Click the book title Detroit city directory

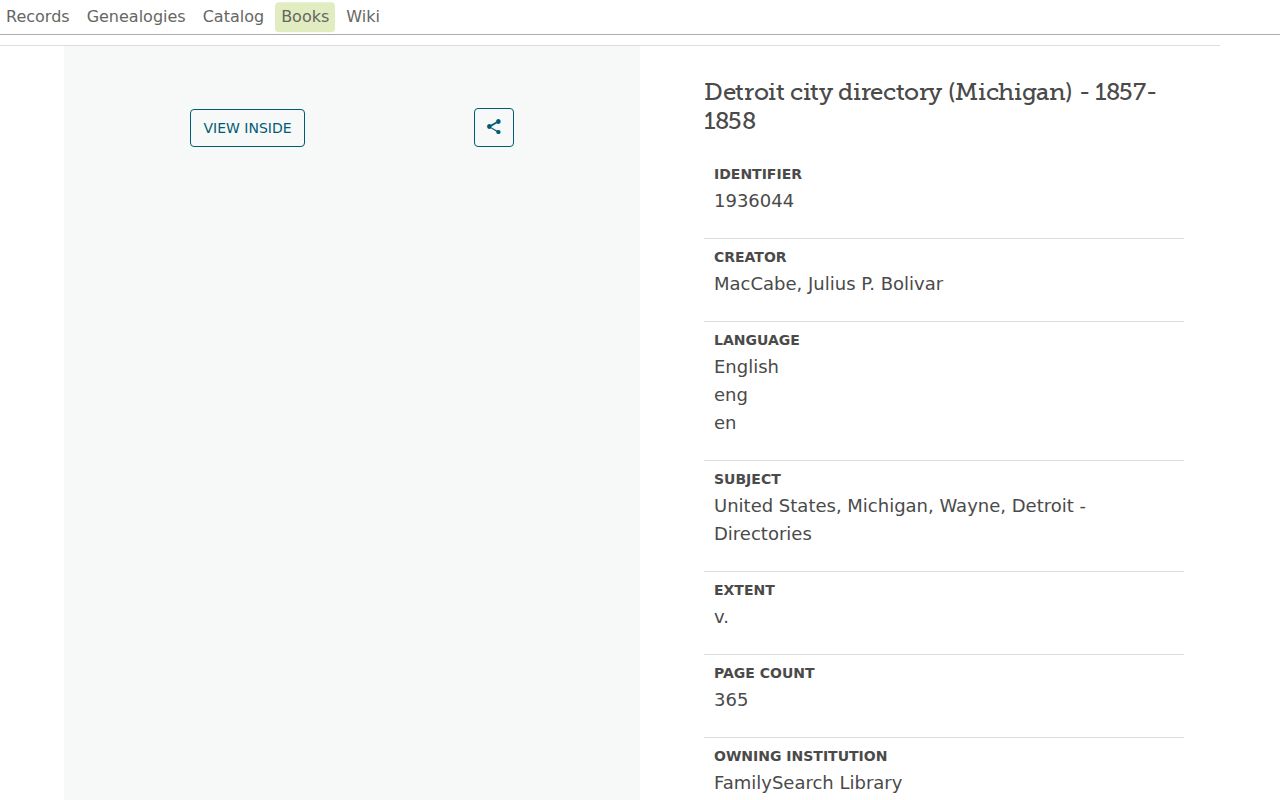[930, 106]
